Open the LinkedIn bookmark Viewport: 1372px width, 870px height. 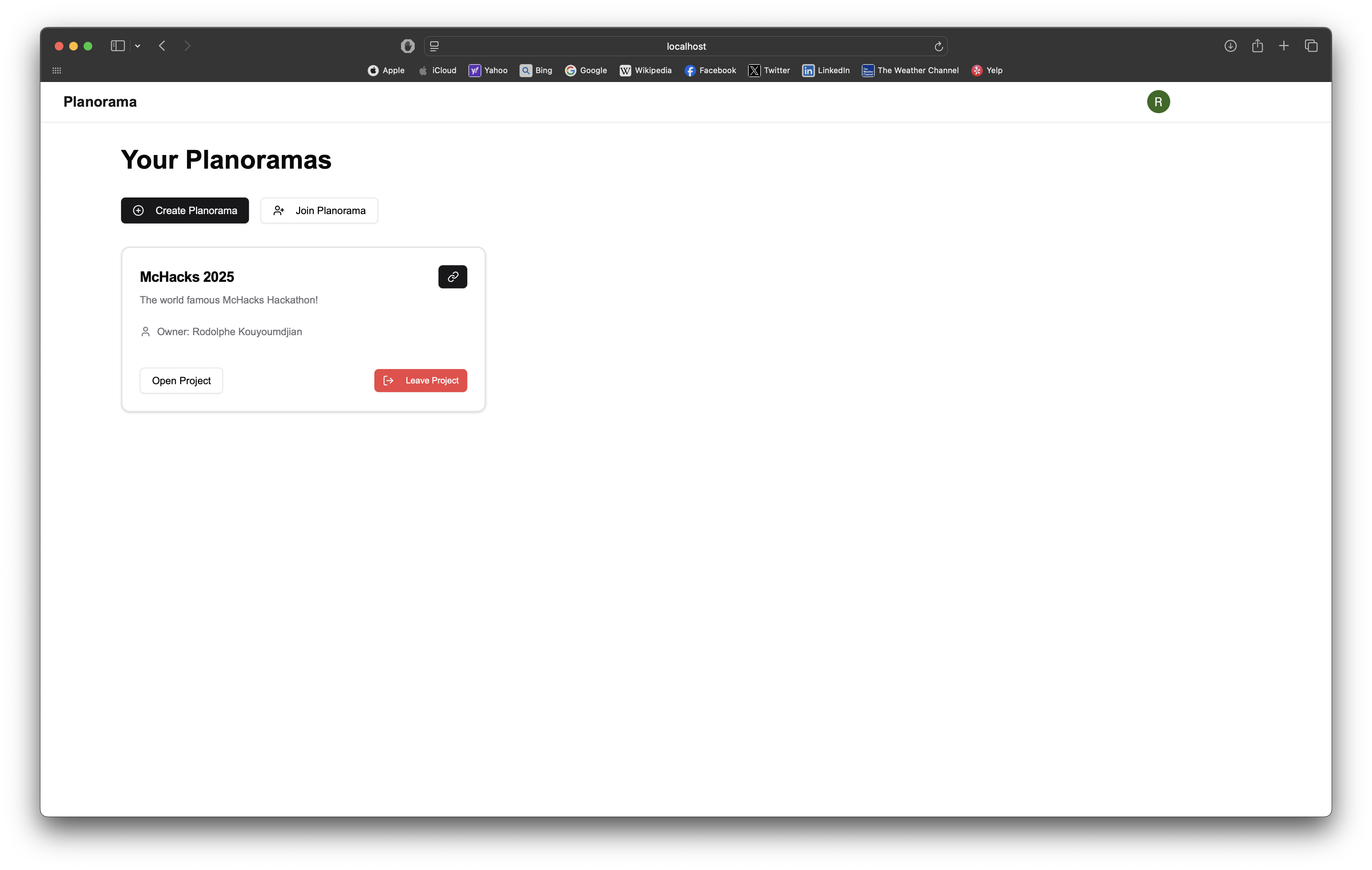(x=825, y=70)
